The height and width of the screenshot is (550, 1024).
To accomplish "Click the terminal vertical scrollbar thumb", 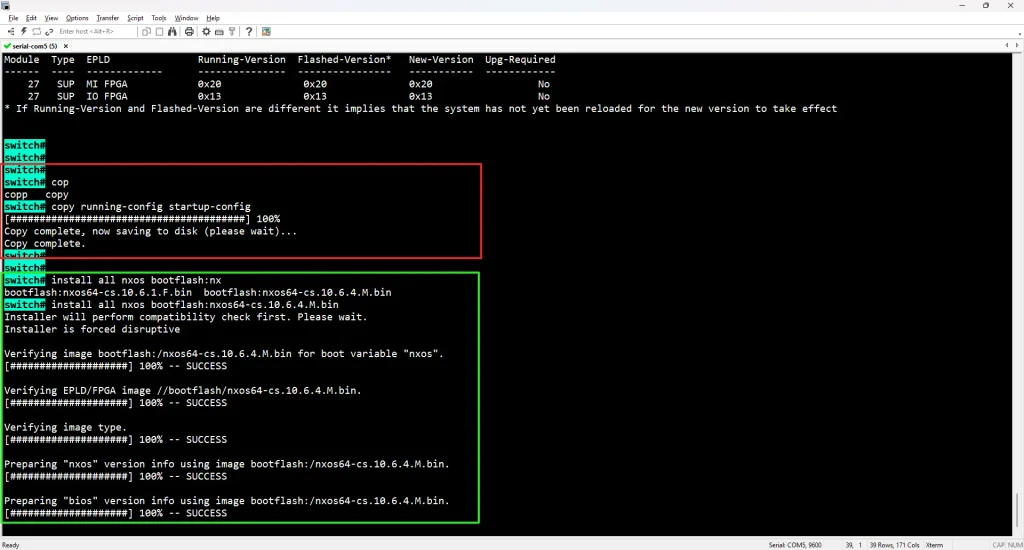I will click(x=1017, y=510).
